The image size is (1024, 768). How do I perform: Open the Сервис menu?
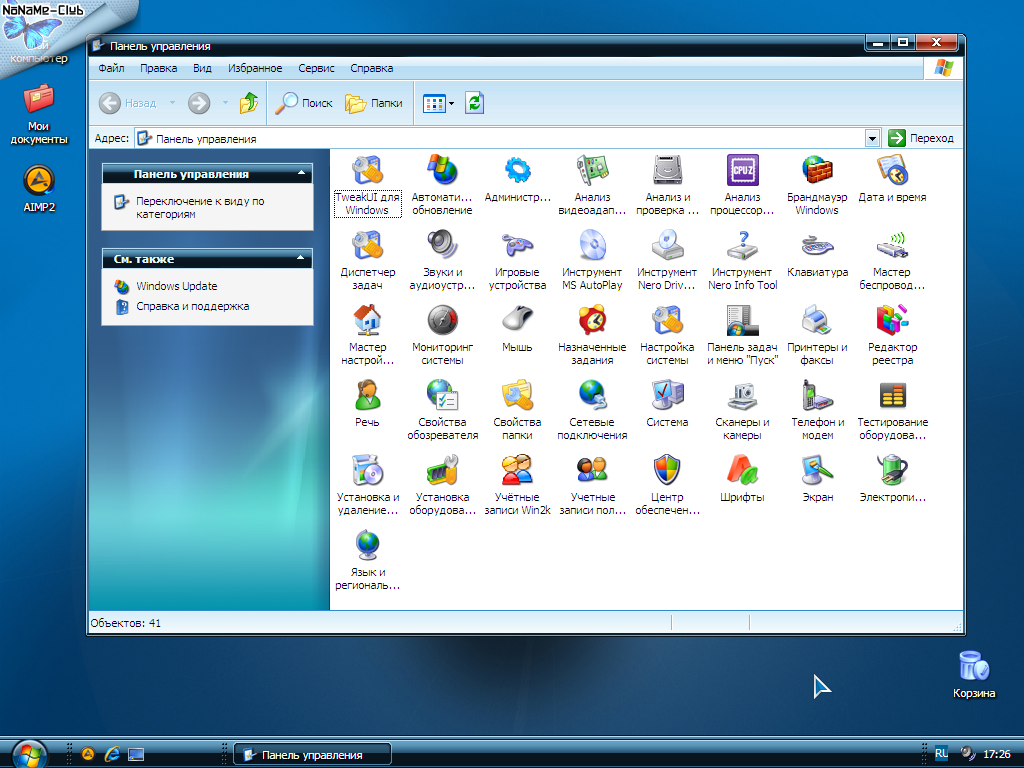point(316,68)
